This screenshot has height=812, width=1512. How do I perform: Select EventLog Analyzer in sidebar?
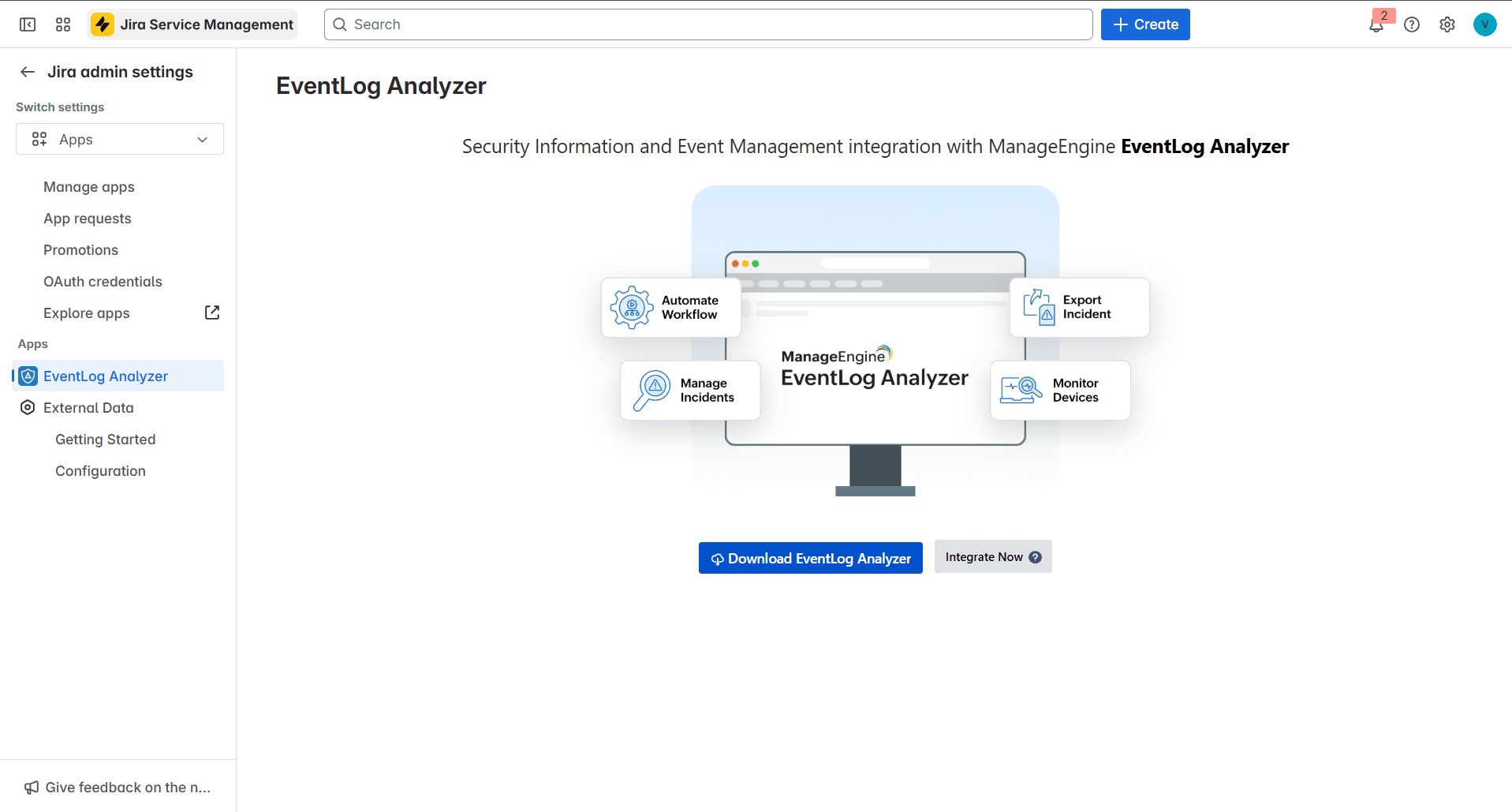pos(118,376)
